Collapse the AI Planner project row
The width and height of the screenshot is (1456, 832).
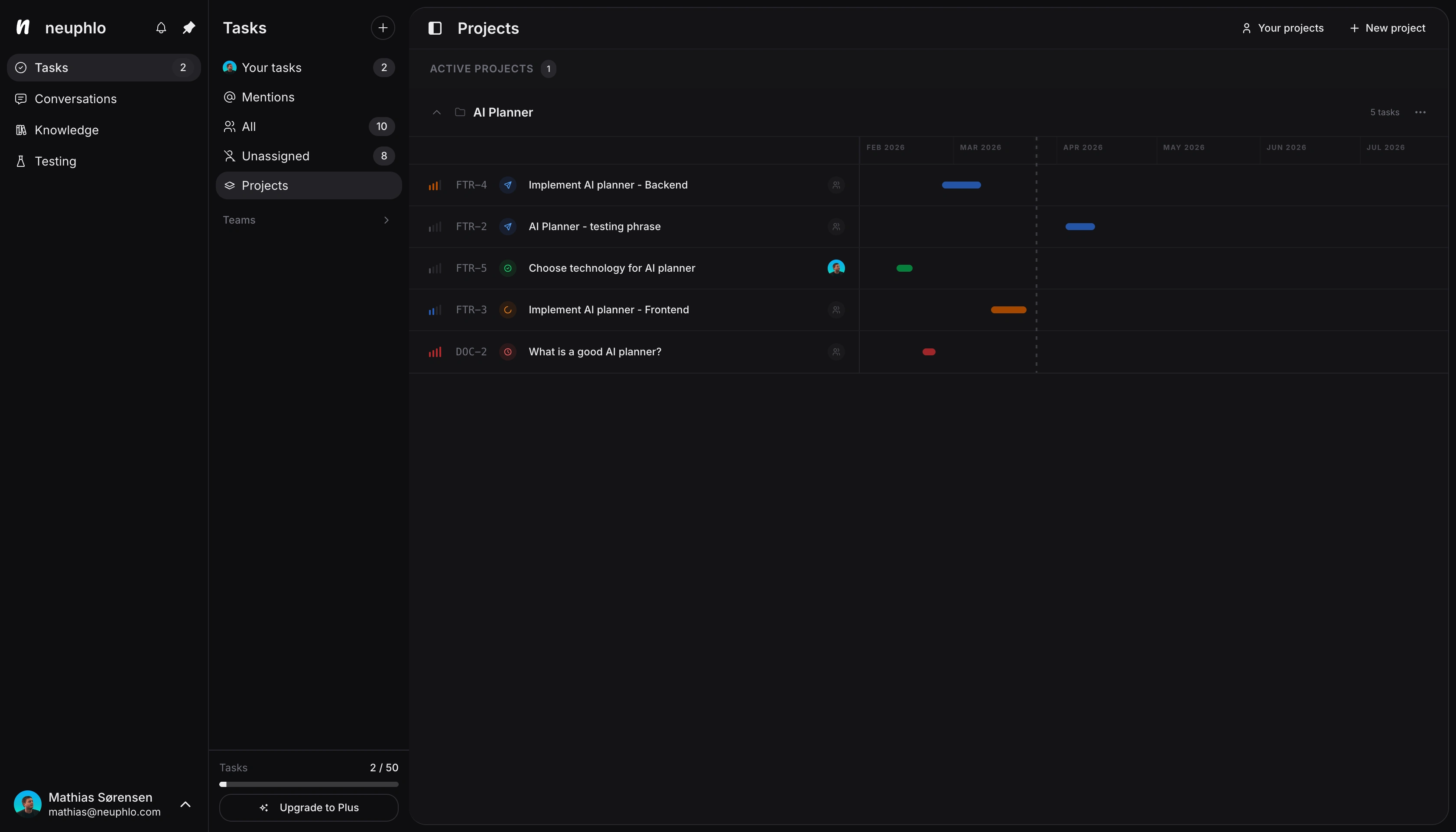(x=437, y=112)
